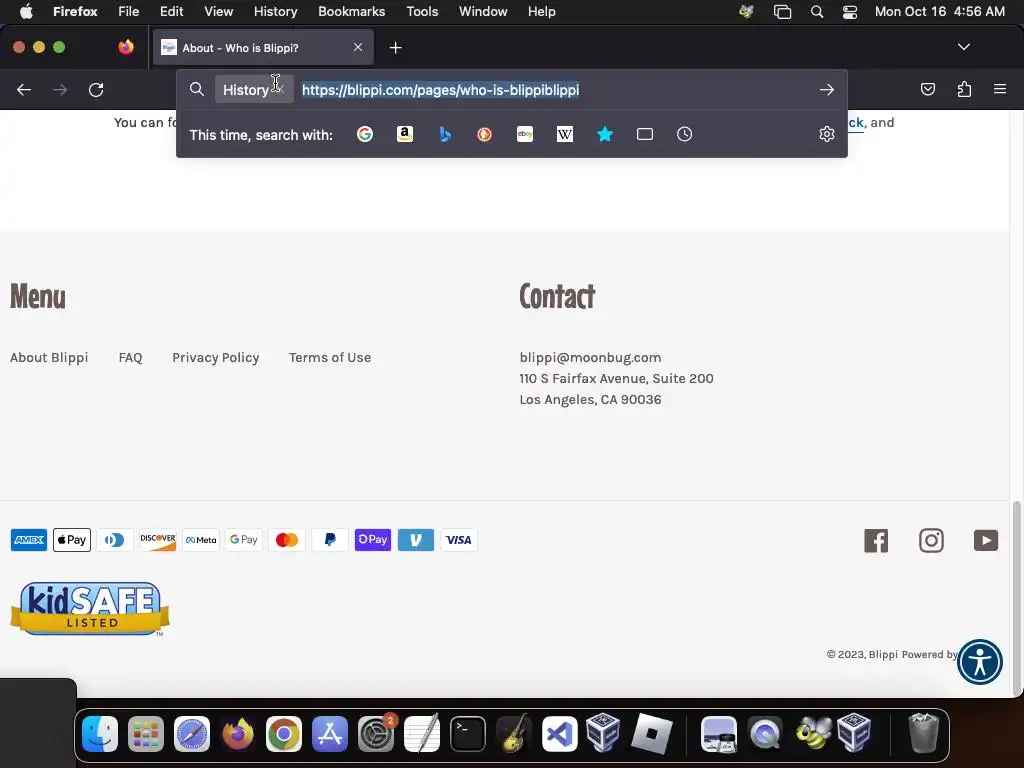Open the History menu in menu bar
Image resolution: width=1024 pixels, height=768 pixels.
point(275,12)
